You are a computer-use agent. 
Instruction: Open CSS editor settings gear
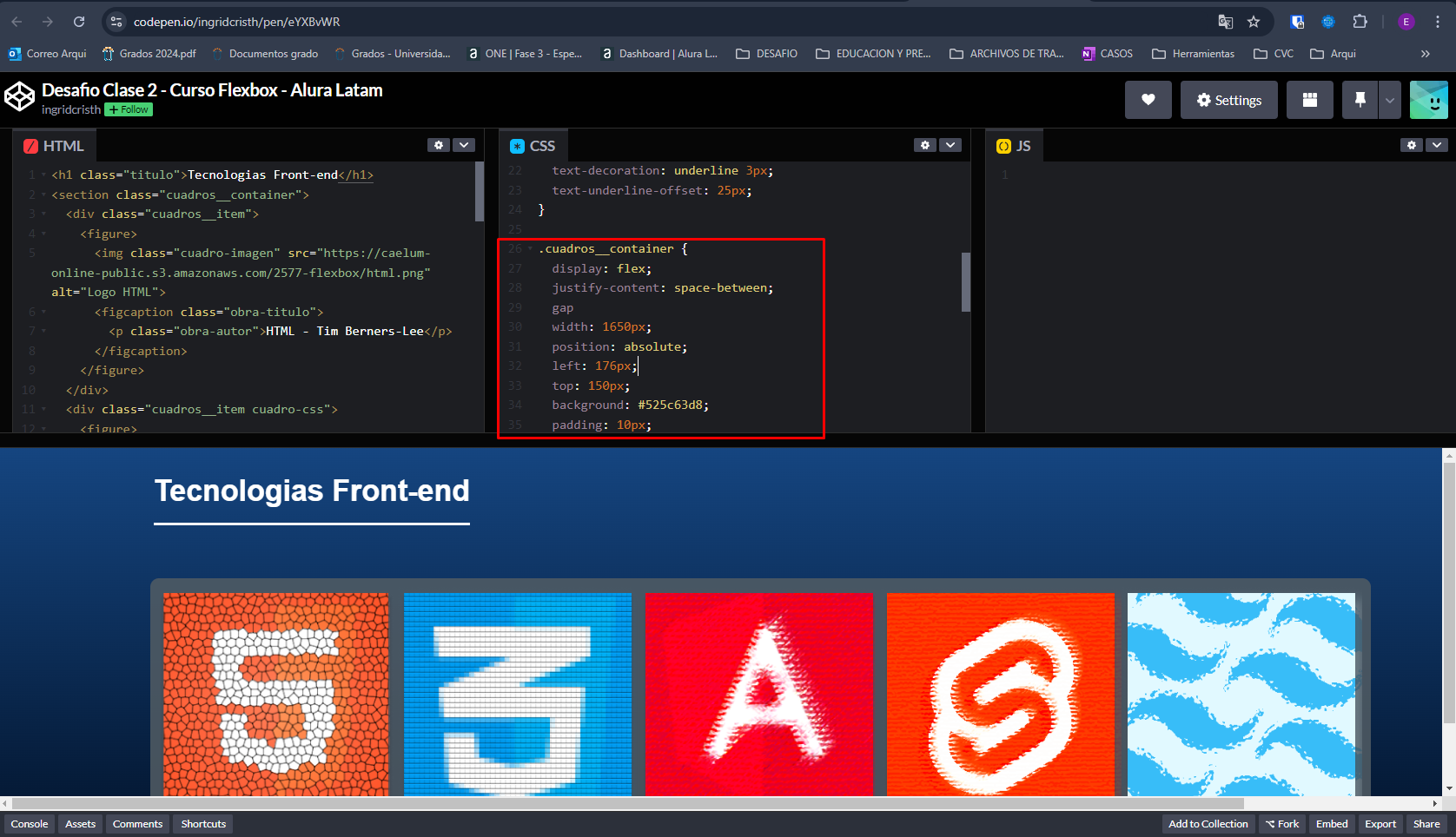point(925,145)
